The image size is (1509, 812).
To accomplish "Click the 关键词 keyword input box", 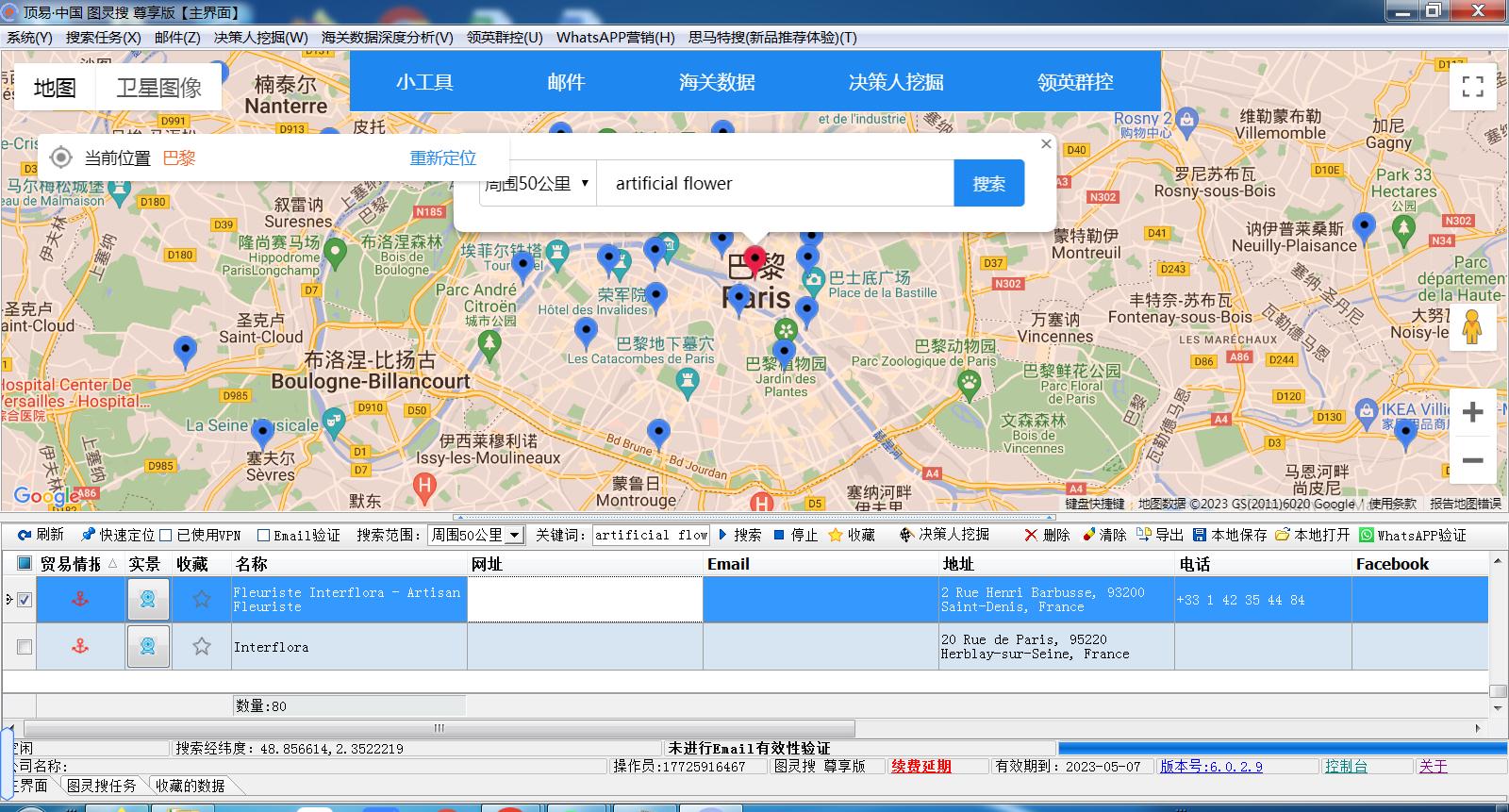I will pos(651,535).
